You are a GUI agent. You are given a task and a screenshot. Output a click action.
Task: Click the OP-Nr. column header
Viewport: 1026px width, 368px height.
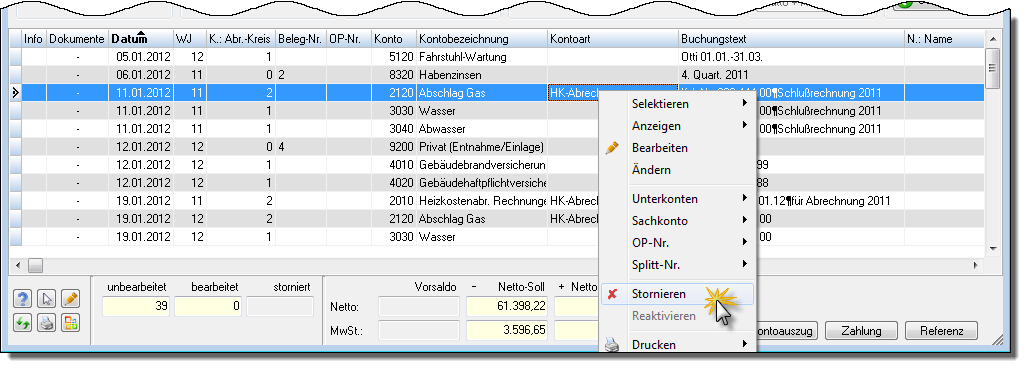[349, 39]
